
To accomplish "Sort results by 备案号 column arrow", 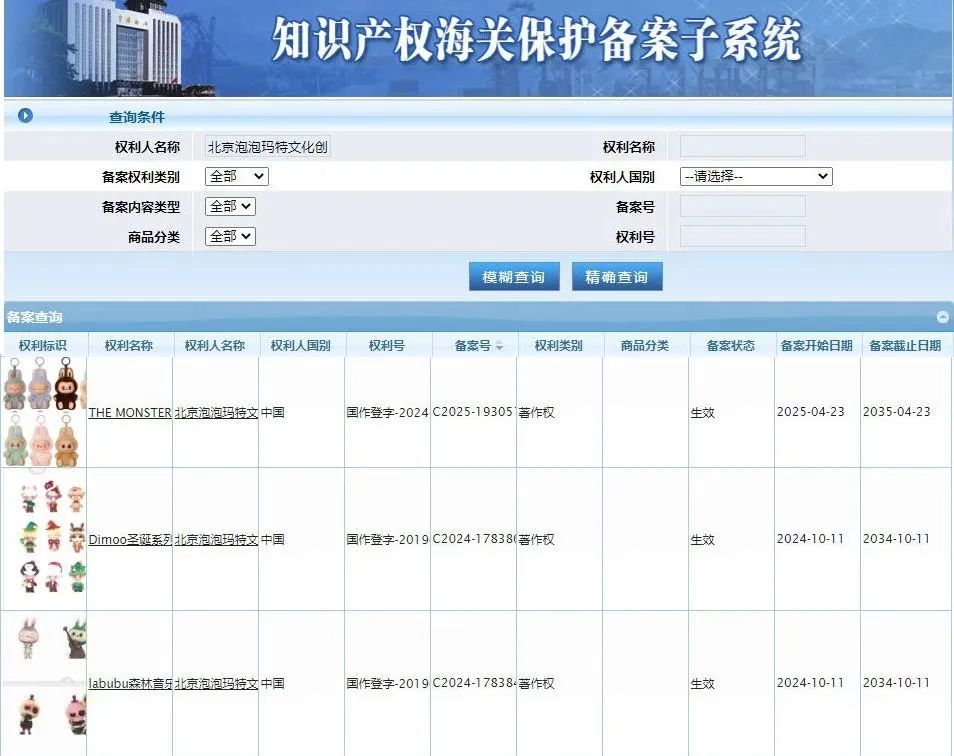I will coord(500,346).
